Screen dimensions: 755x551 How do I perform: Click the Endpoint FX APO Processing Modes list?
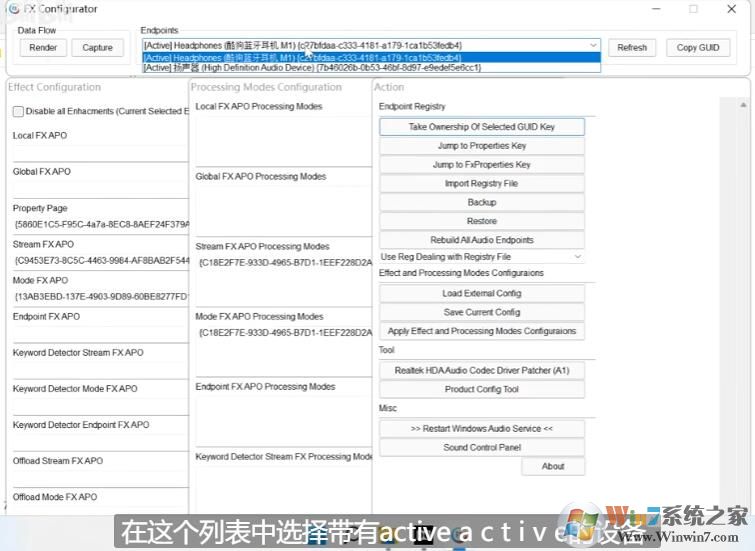284,420
